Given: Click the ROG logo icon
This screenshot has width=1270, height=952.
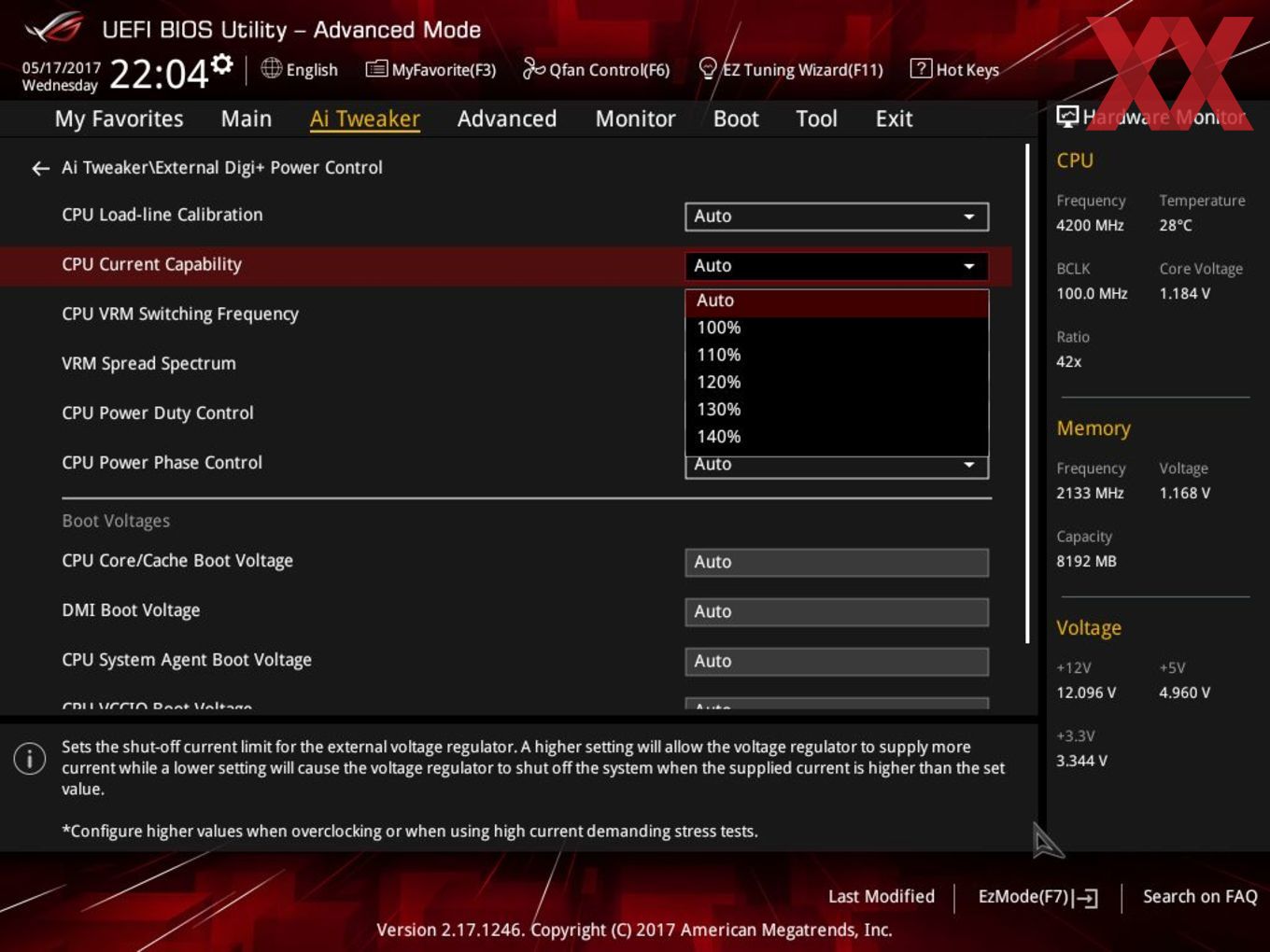Looking at the screenshot, I should click(x=53, y=28).
